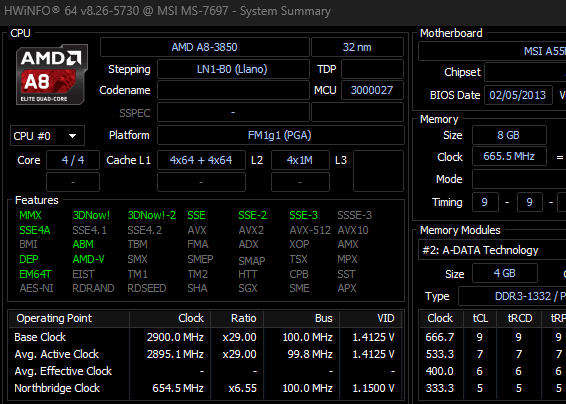The height and width of the screenshot is (404, 566).
Task: Click the AMD-V feature label
Action: [x=88, y=259]
